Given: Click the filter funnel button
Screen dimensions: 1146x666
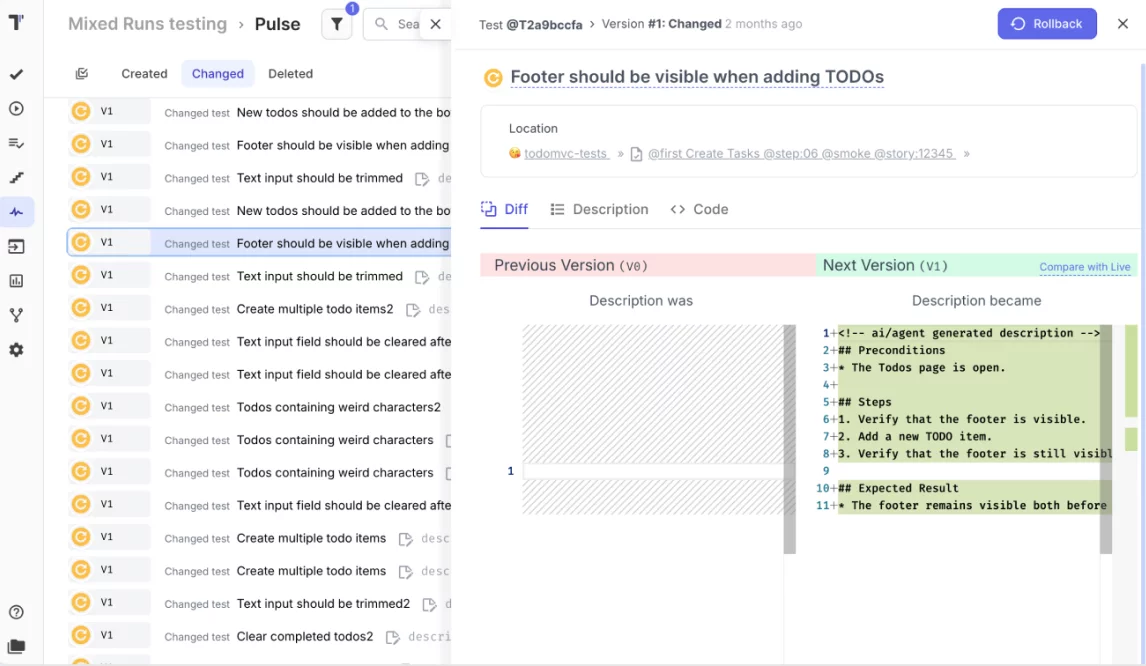Looking at the screenshot, I should (x=337, y=24).
